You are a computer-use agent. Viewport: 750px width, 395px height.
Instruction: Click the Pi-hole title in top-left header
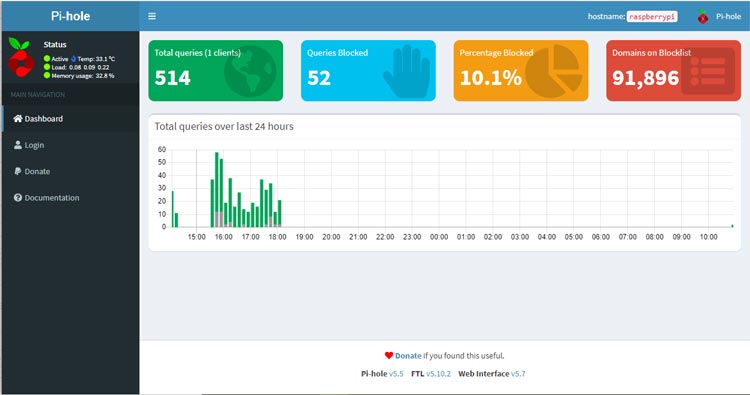(x=70, y=16)
